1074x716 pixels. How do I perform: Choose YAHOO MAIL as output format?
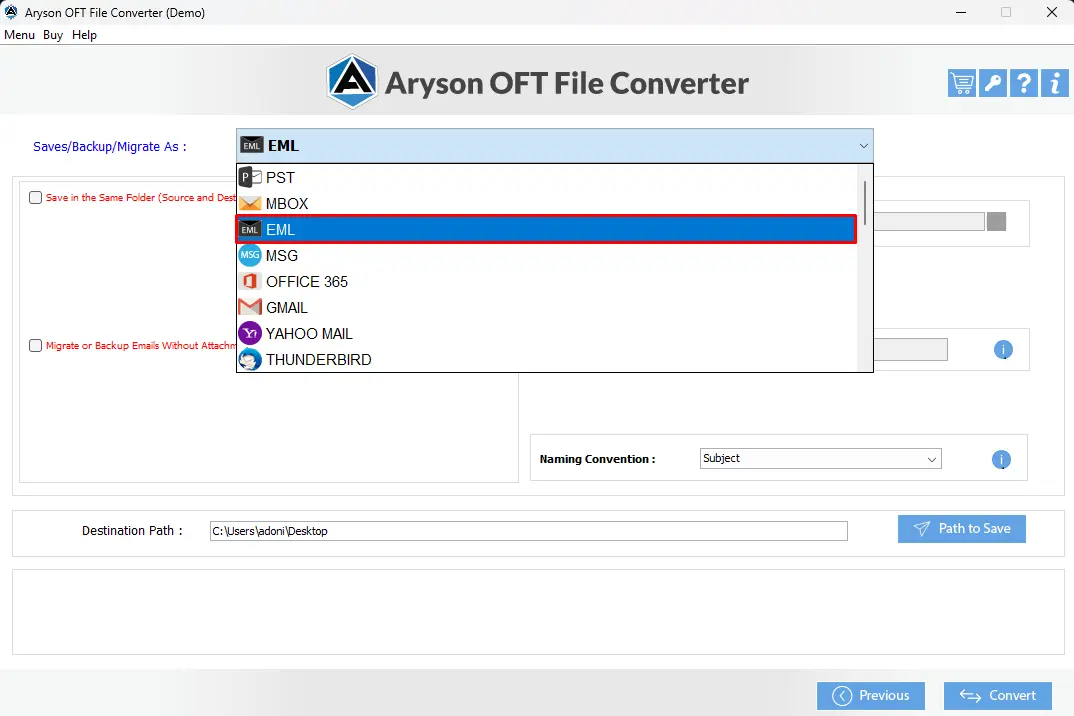pos(547,334)
